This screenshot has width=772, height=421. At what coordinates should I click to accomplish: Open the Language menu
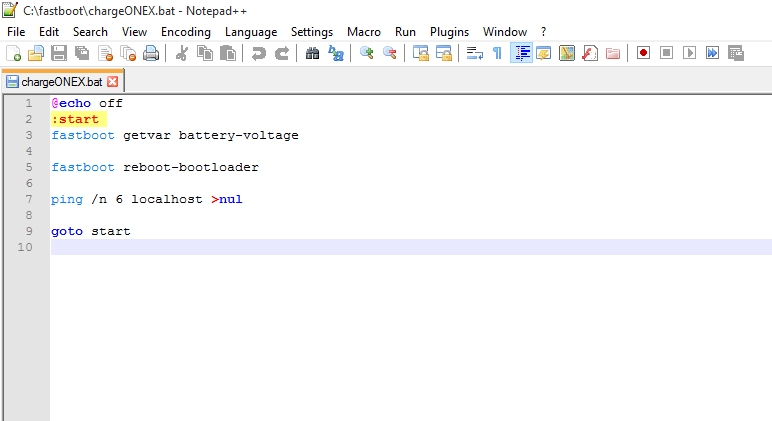[251, 32]
